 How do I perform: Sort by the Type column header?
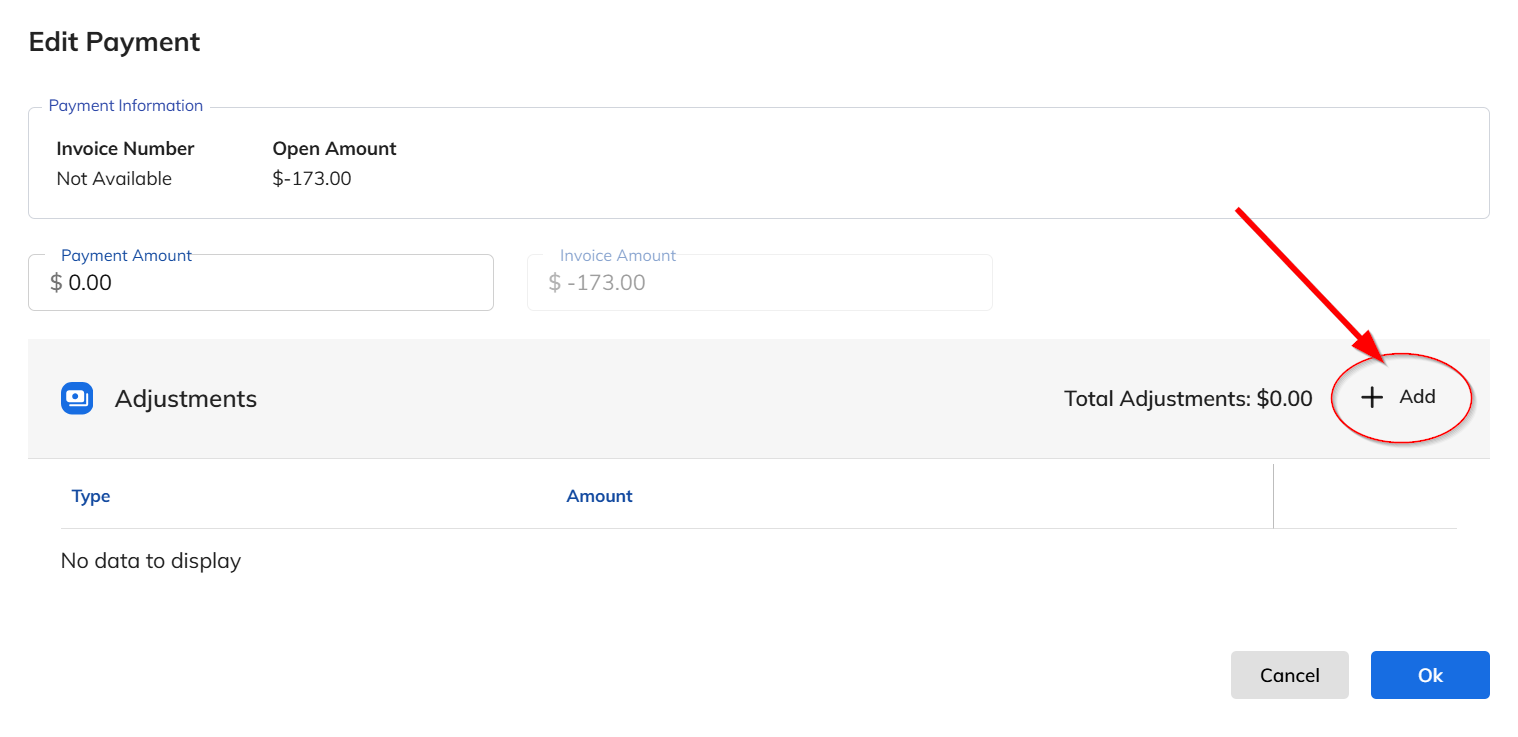tap(91, 496)
